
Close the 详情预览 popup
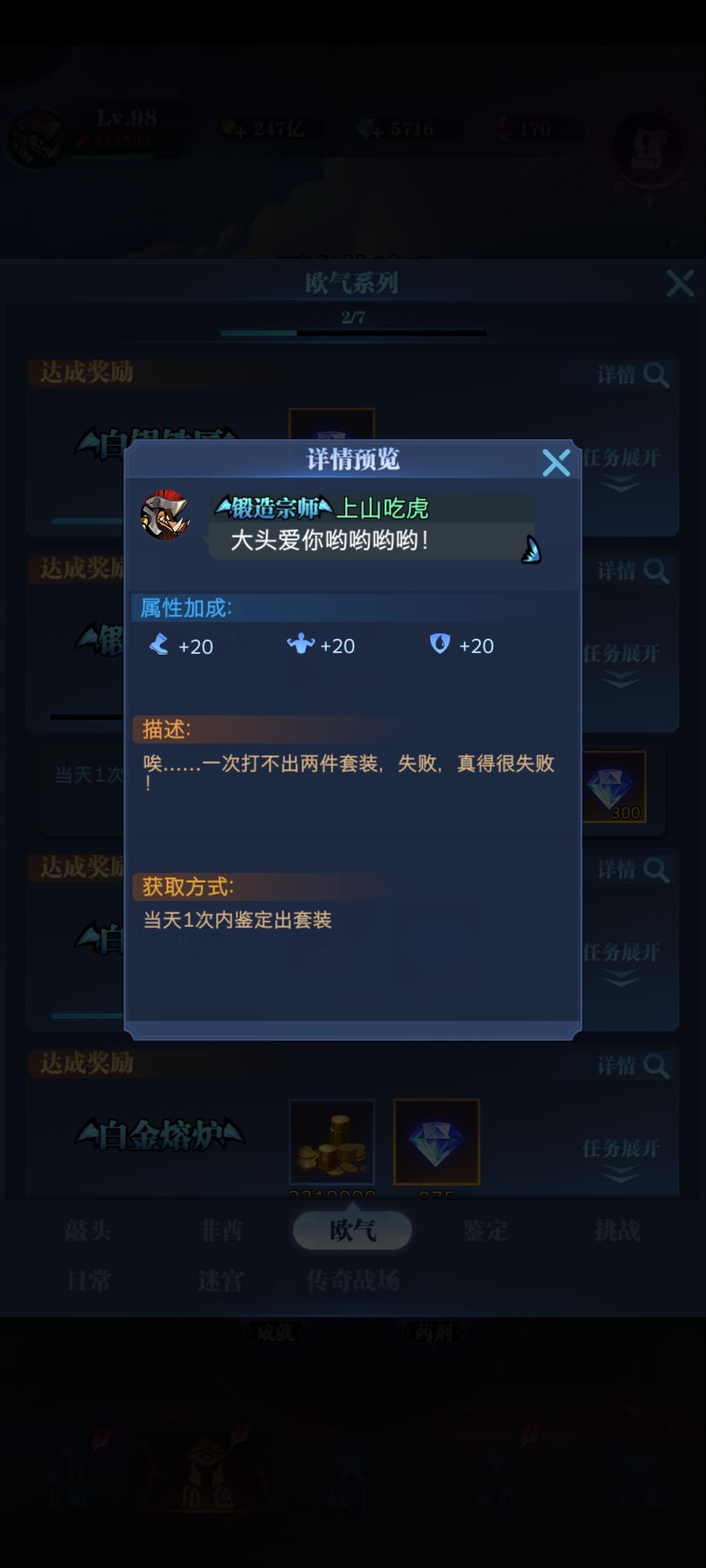[x=556, y=463]
